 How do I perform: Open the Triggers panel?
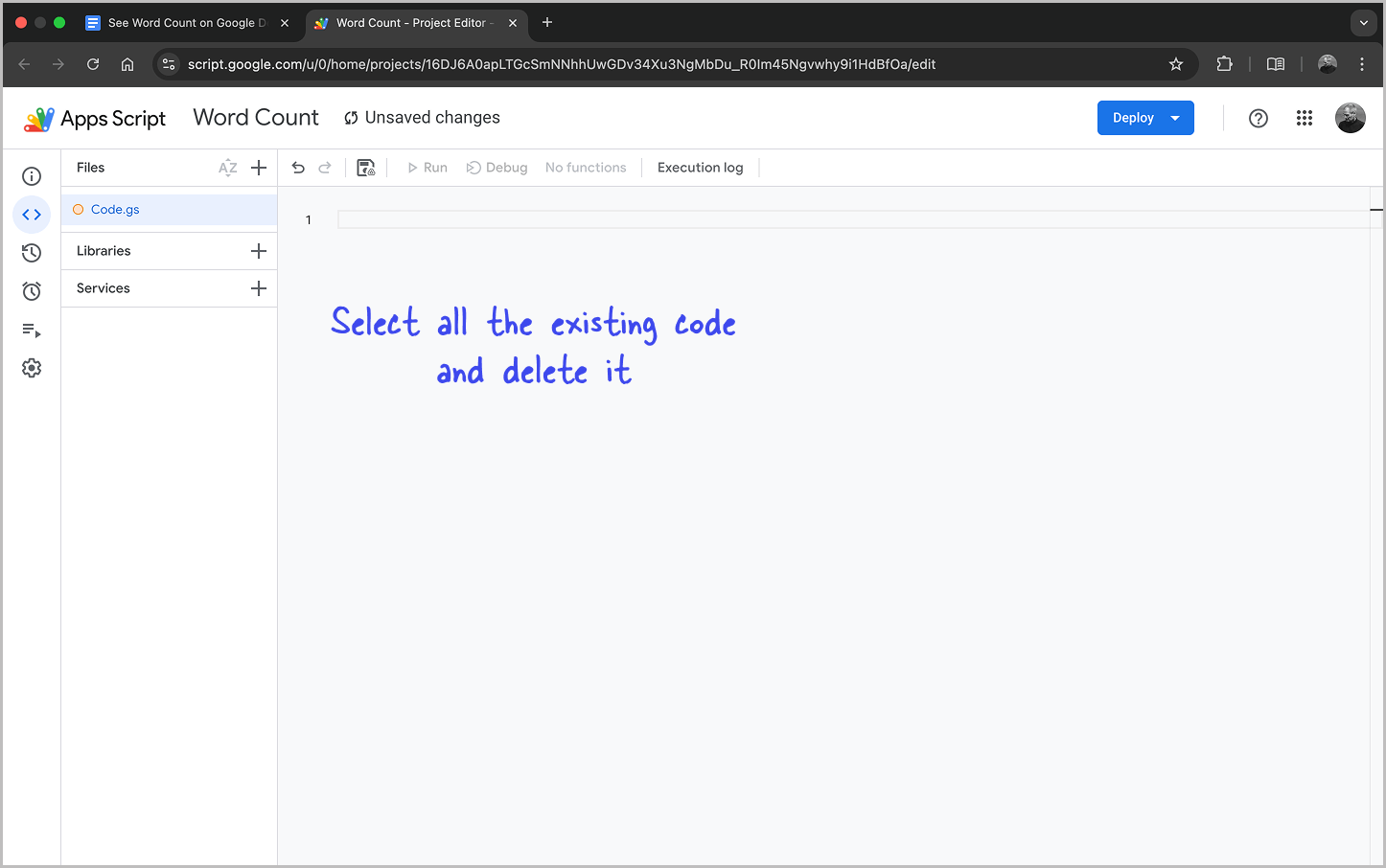(32, 290)
